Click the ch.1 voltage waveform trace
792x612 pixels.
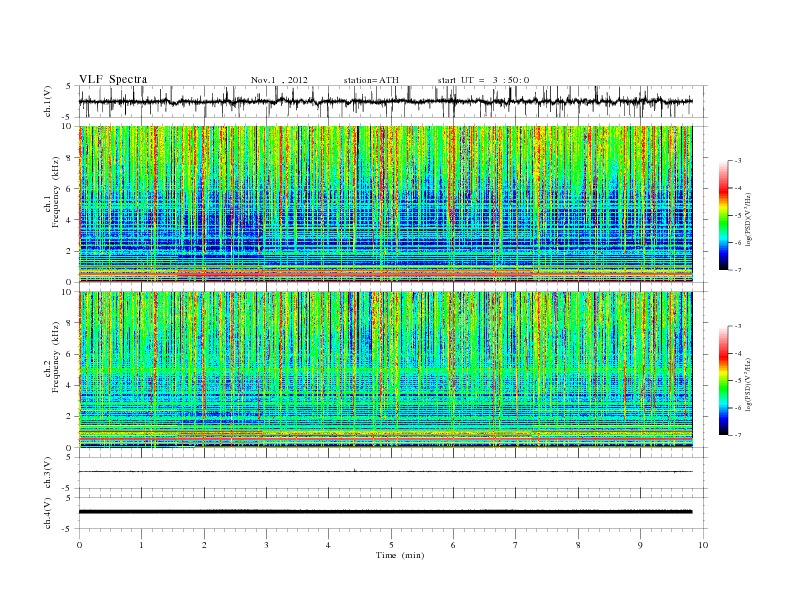385,101
